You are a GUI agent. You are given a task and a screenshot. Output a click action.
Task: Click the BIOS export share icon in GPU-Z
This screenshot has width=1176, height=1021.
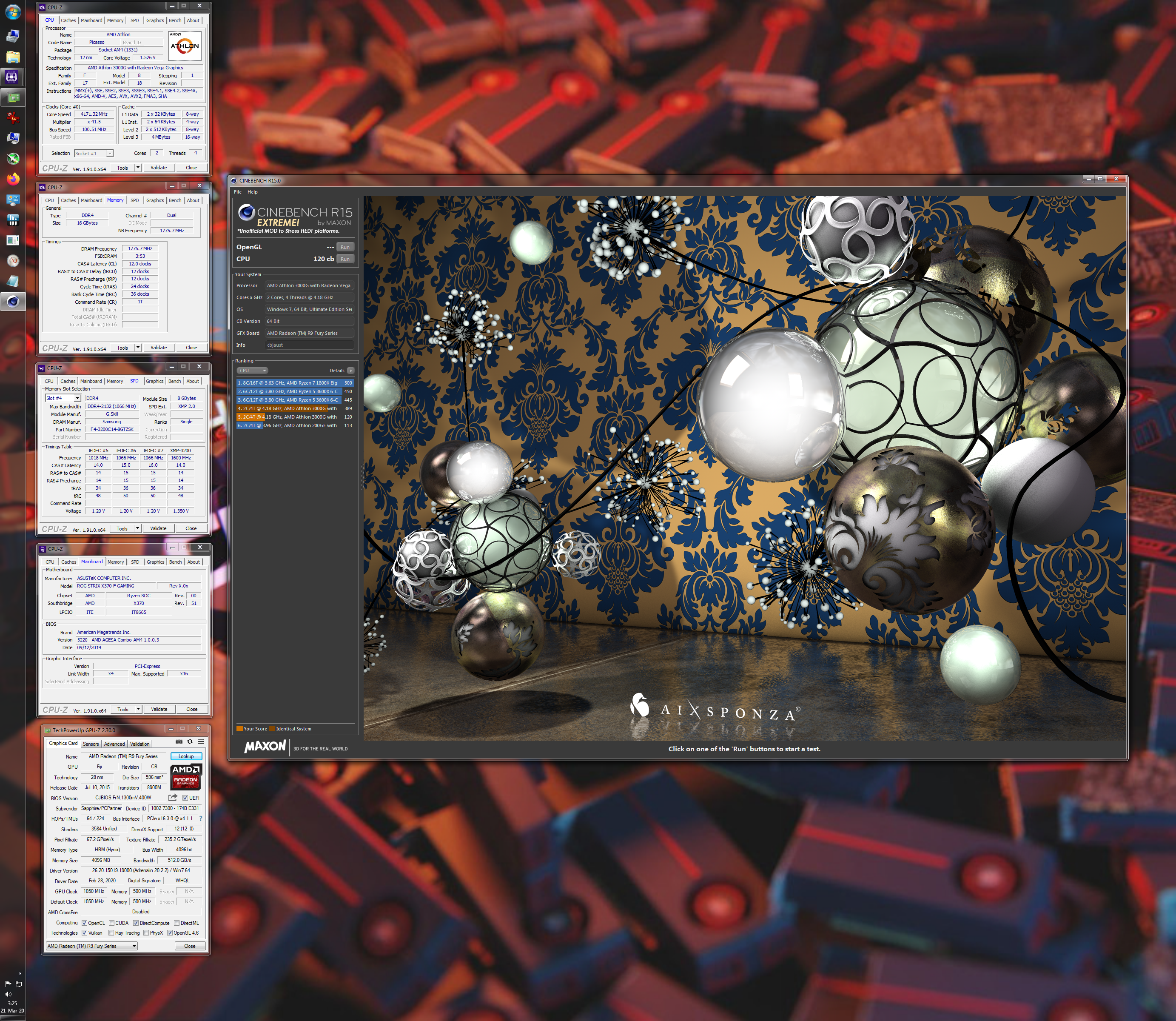(x=173, y=798)
